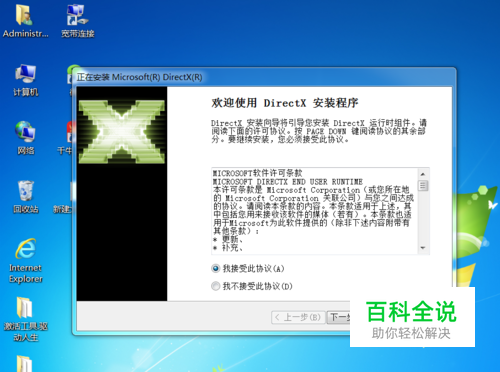The height and width of the screenshot is (372, 500).
Task: Open the 激活工具驱动人生 folder icon
Action: pos(25,319)
